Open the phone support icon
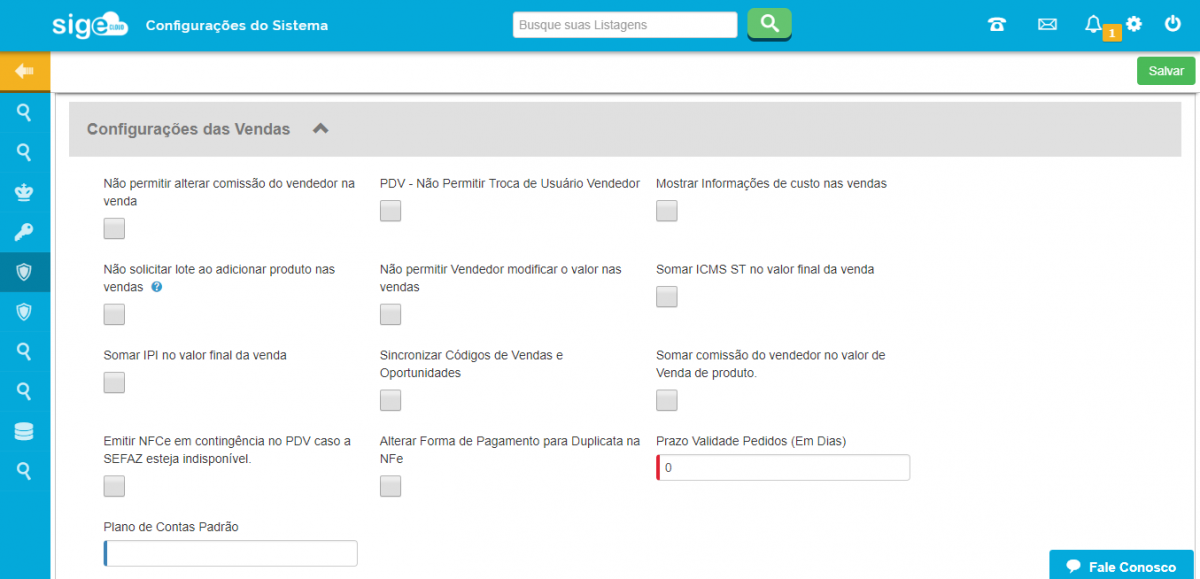1200x579 pixels. pos(997,25)
